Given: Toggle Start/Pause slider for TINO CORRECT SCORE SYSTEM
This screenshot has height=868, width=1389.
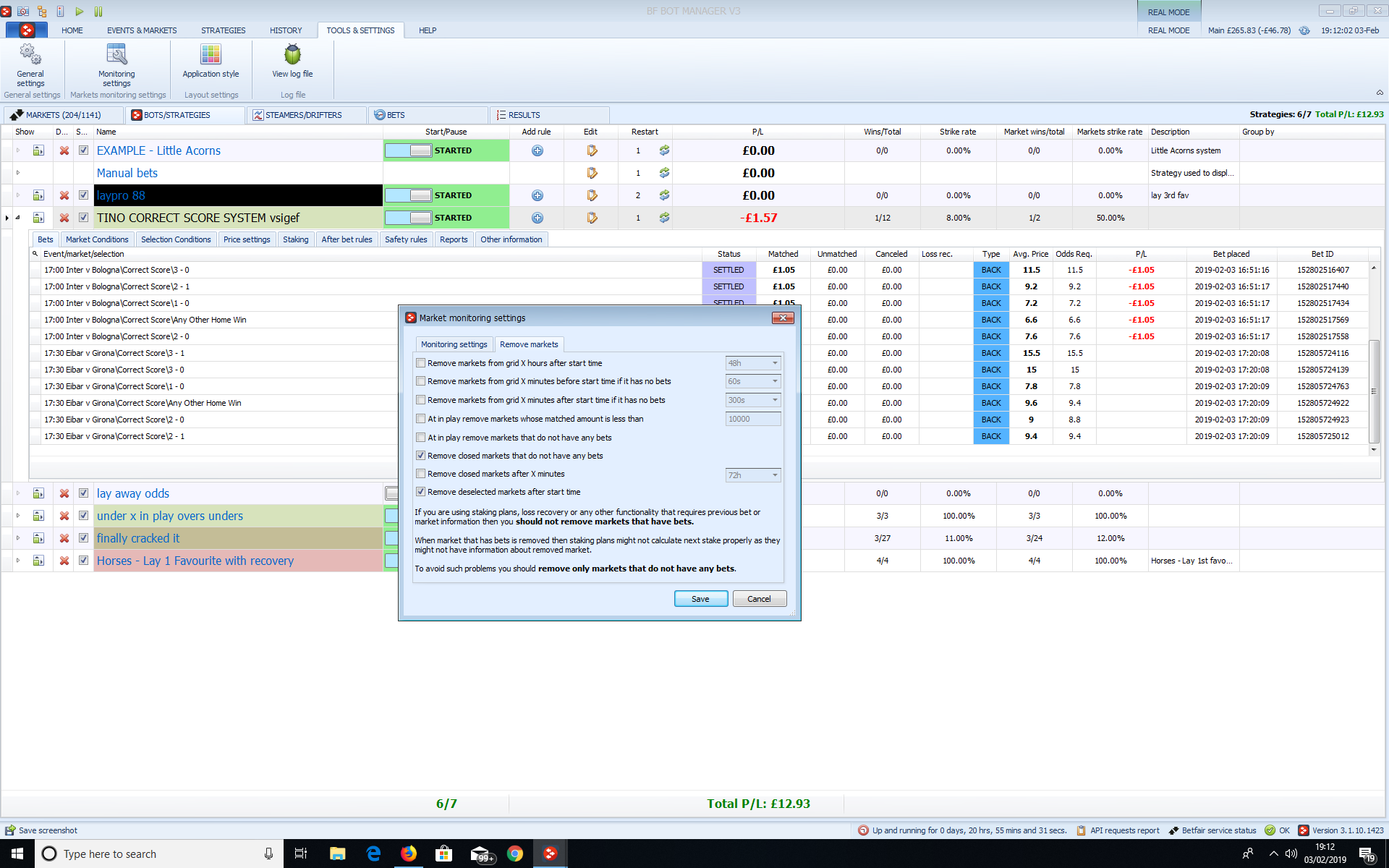Looking at the screenshot, I should pyautogui.click(x=409, y=218).
